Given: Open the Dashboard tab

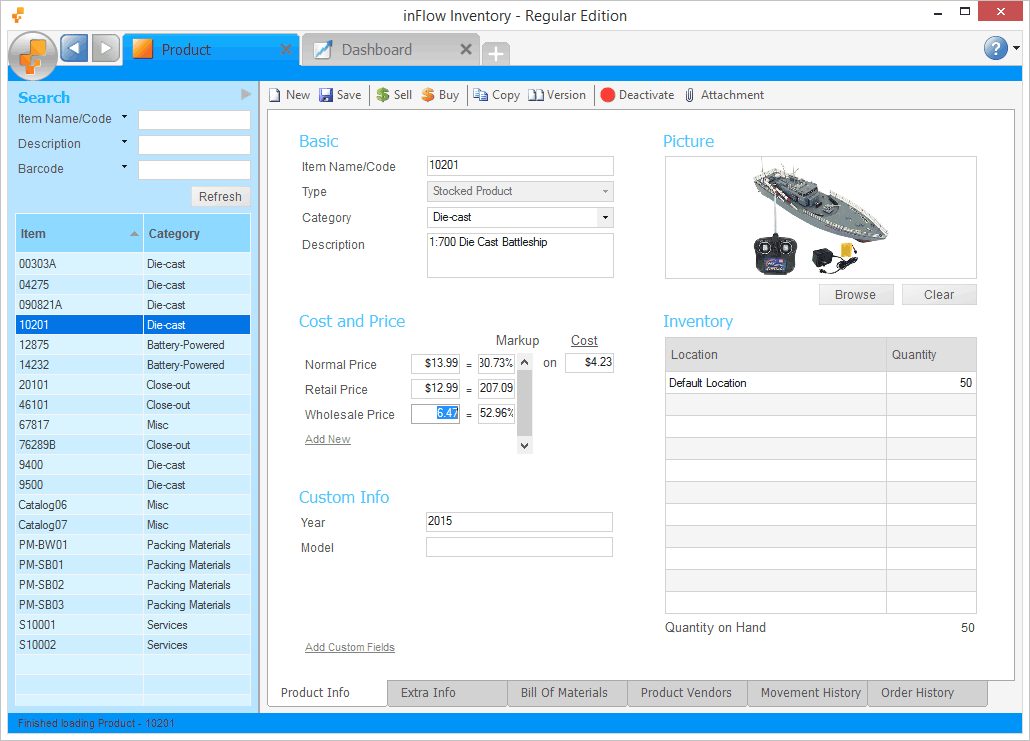Looking at the screenshot, I should (377, 50).
